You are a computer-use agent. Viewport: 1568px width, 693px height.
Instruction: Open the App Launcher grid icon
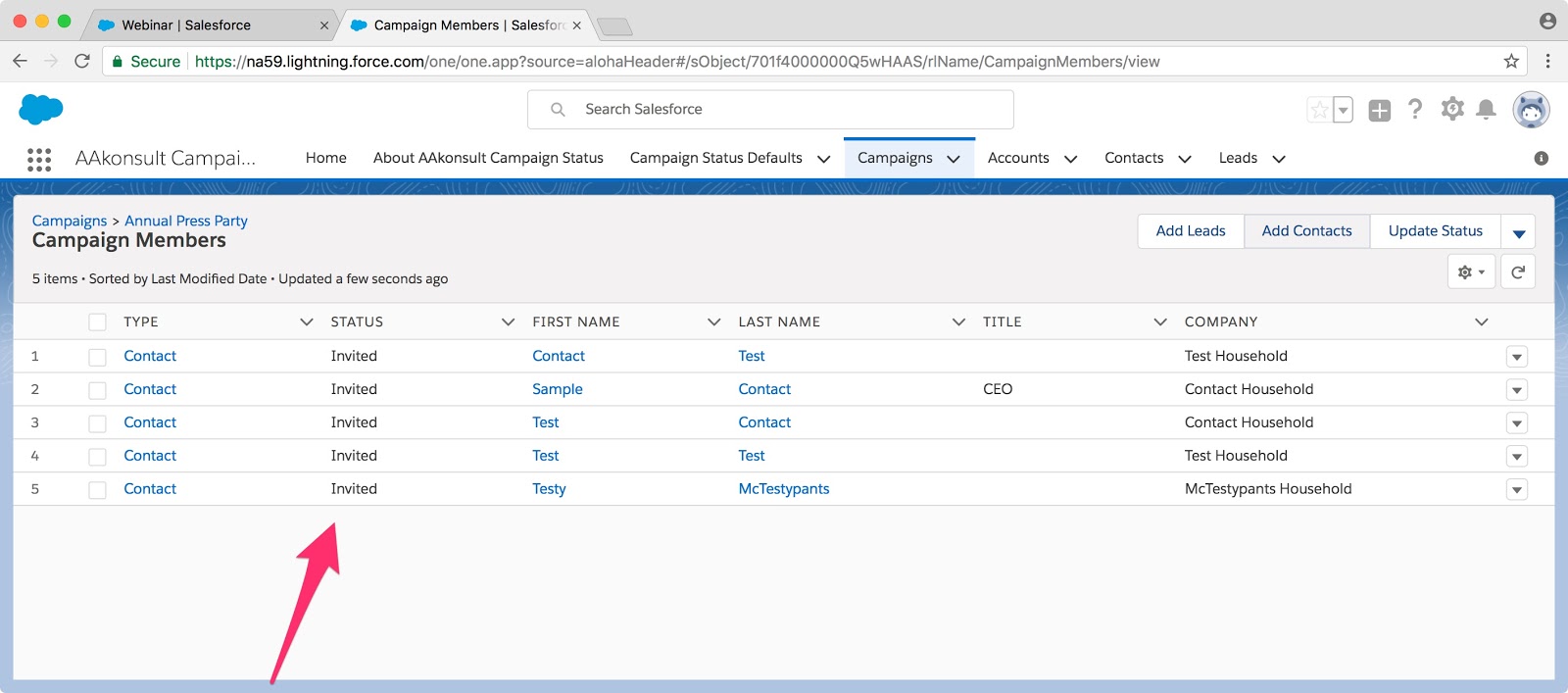pos(39,159)
